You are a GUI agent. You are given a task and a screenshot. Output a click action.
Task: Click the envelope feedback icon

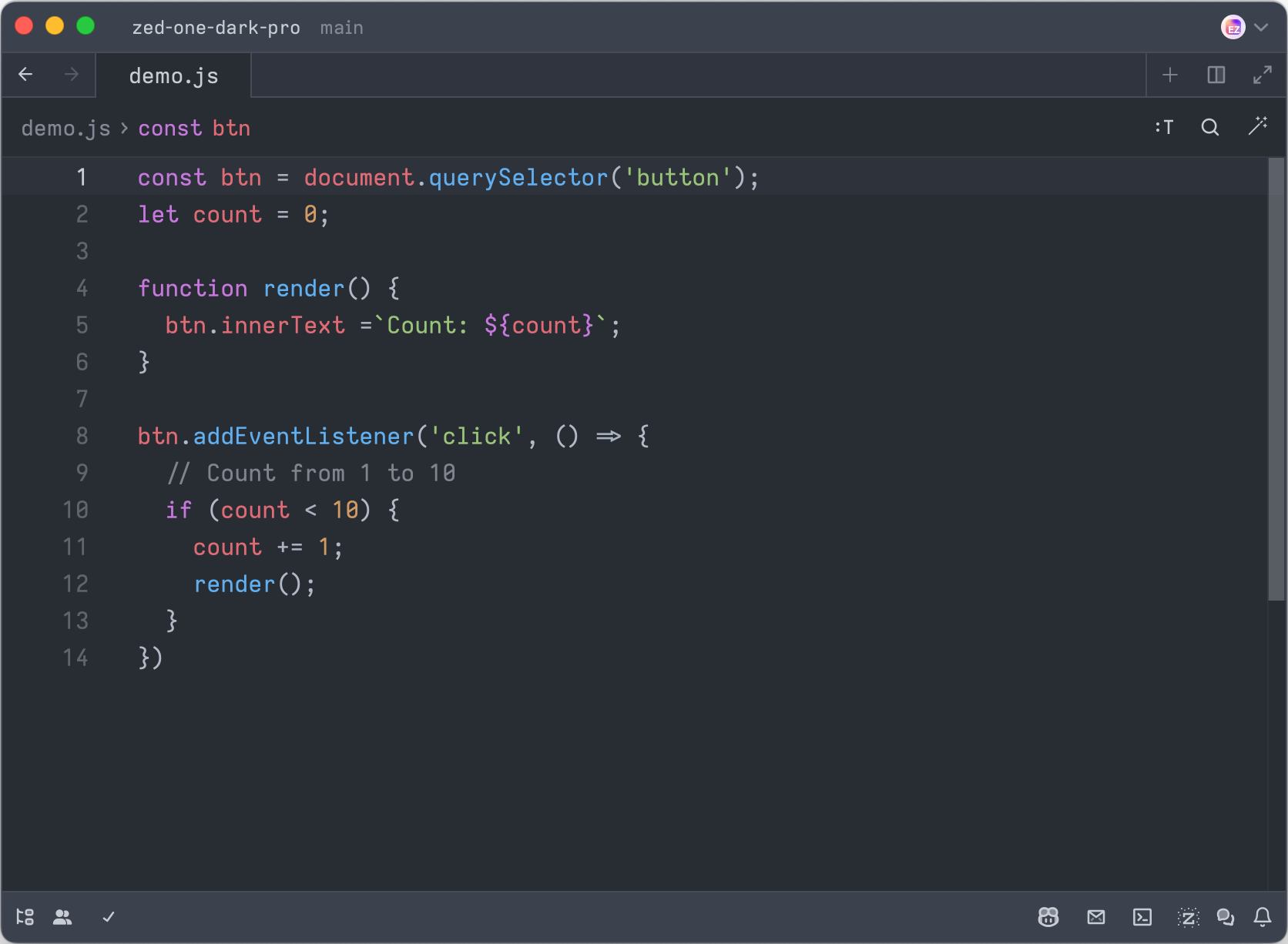click(1096, 916)
